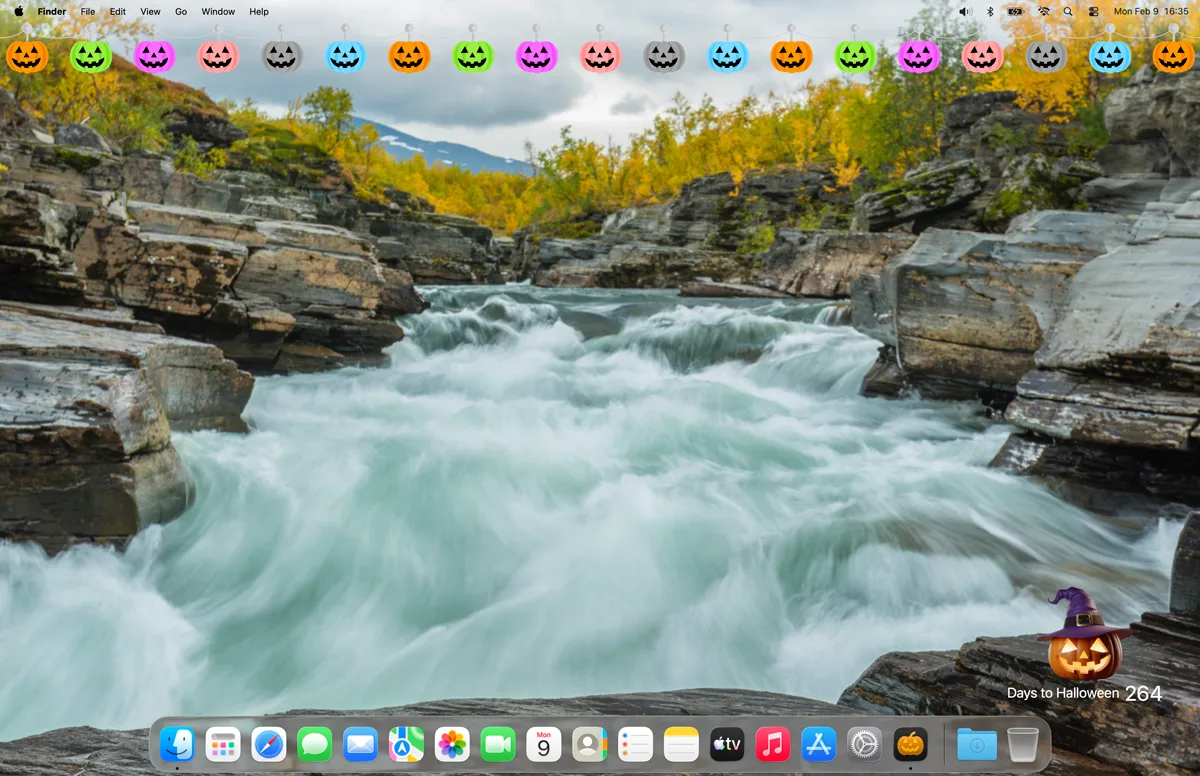1200x776 pixels.
Task: Open Photos from the Dock
Action: (x=451, y=744)
